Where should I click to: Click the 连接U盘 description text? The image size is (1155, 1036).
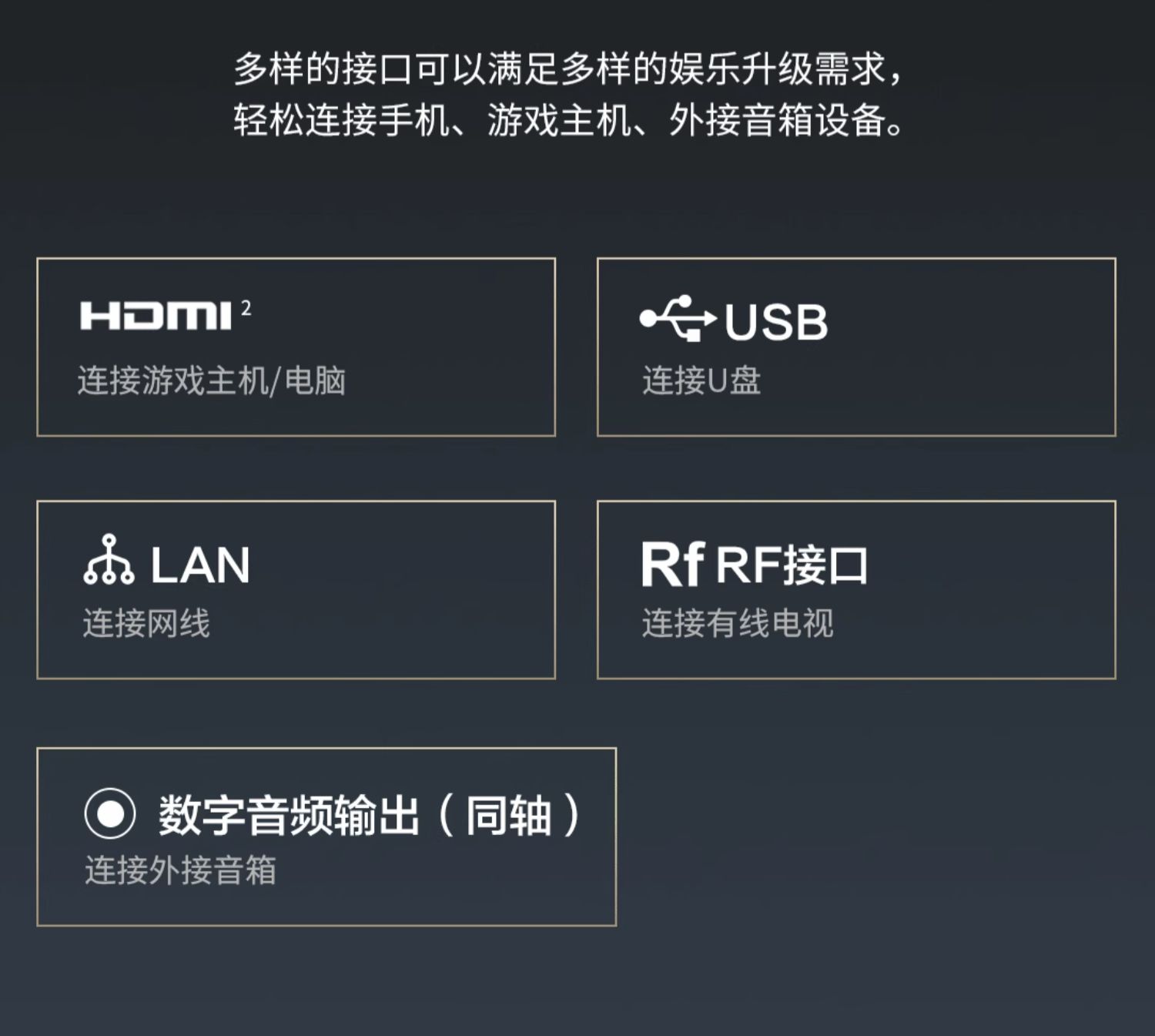tap(701, 381)
